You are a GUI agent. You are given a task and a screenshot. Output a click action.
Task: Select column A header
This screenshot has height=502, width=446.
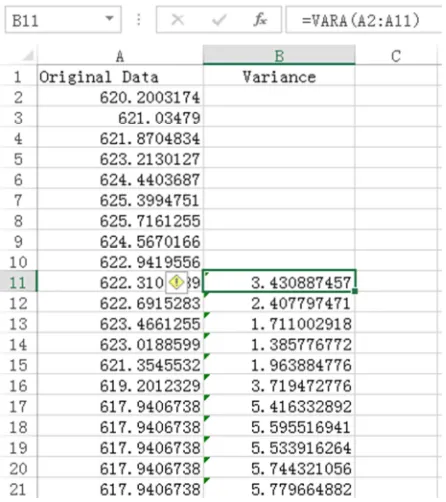pos(120,56)
